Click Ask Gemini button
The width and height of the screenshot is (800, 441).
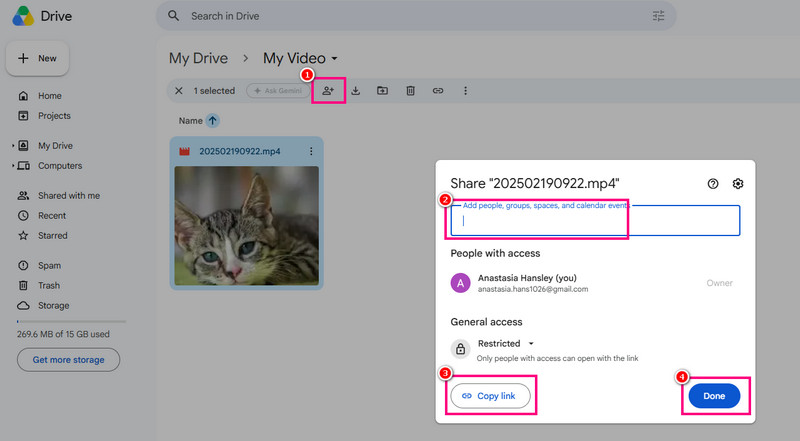click(x=278, y=91)
